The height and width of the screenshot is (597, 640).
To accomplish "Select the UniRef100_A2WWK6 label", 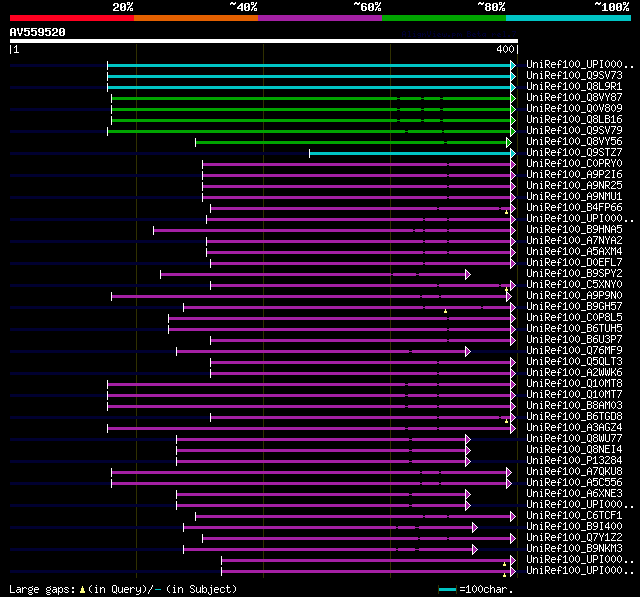I will [x=574, y=373].
